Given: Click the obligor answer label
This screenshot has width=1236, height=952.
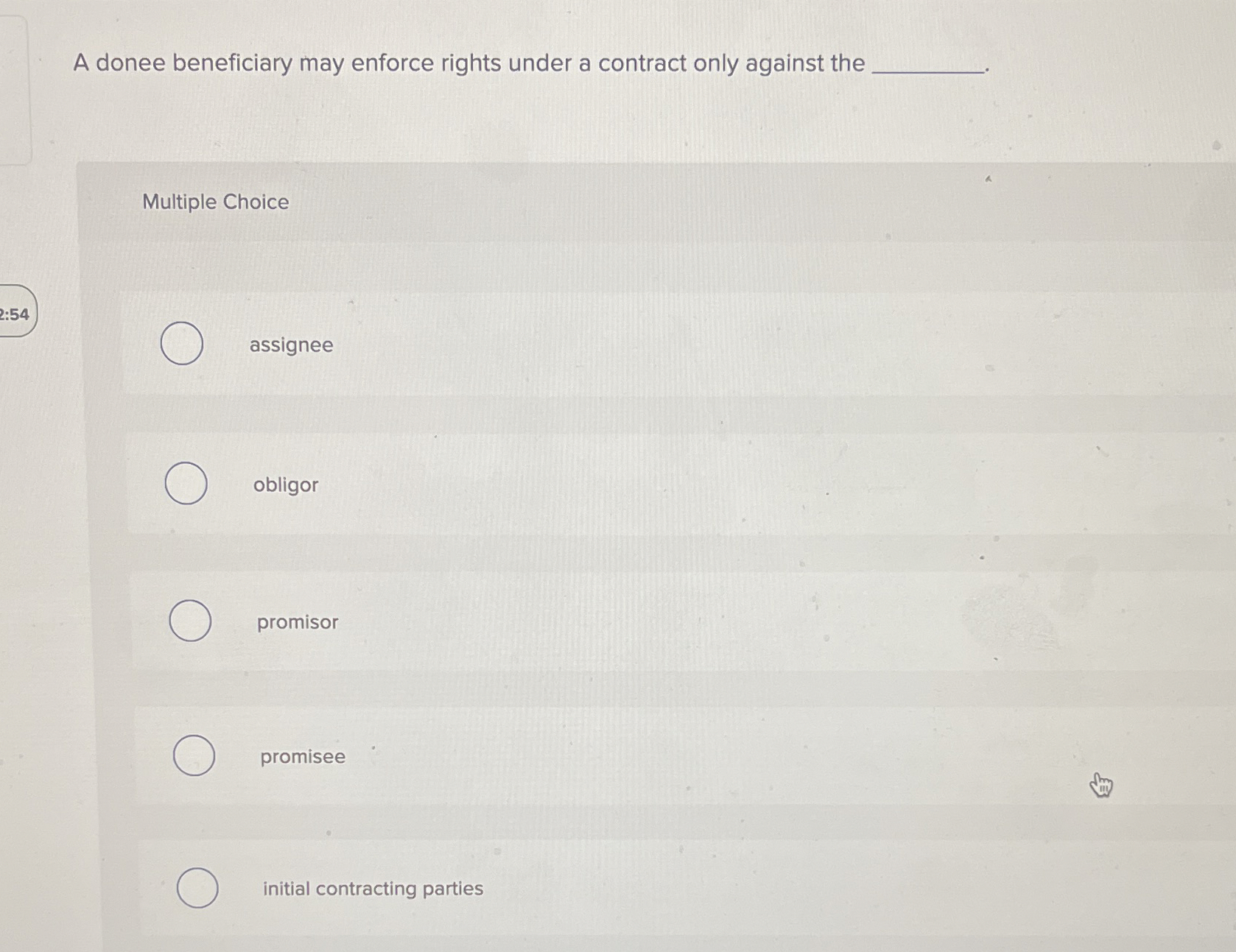Looking at the screenshot, I should click(x=286, y=484).
